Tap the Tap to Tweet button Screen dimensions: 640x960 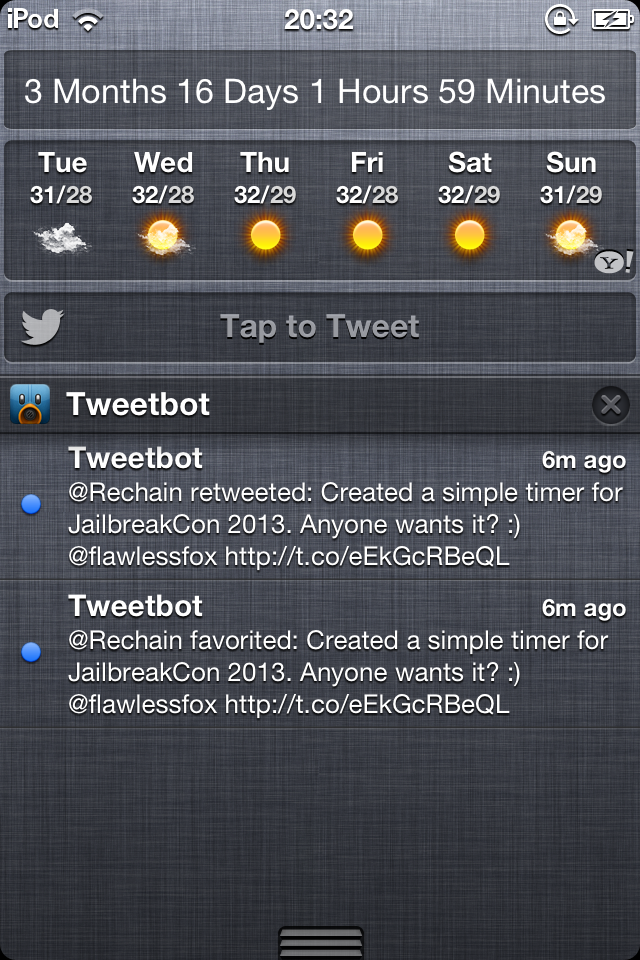(x=320, y=327)
